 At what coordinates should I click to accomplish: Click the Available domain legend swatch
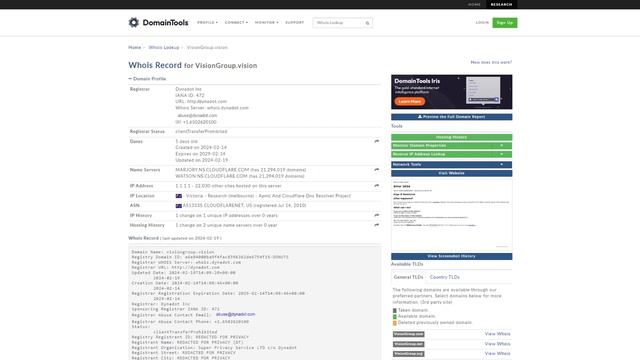point(395,316)
